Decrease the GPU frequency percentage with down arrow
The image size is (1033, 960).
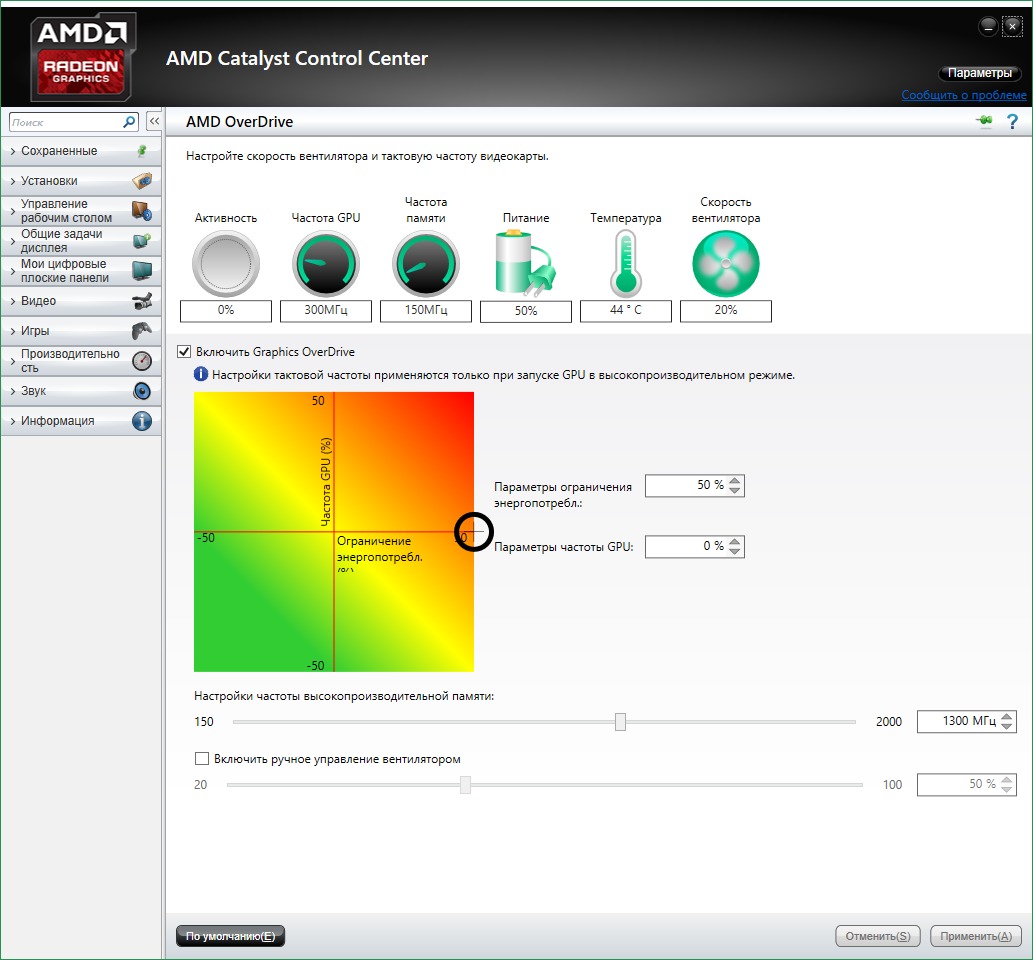(735, 551)
